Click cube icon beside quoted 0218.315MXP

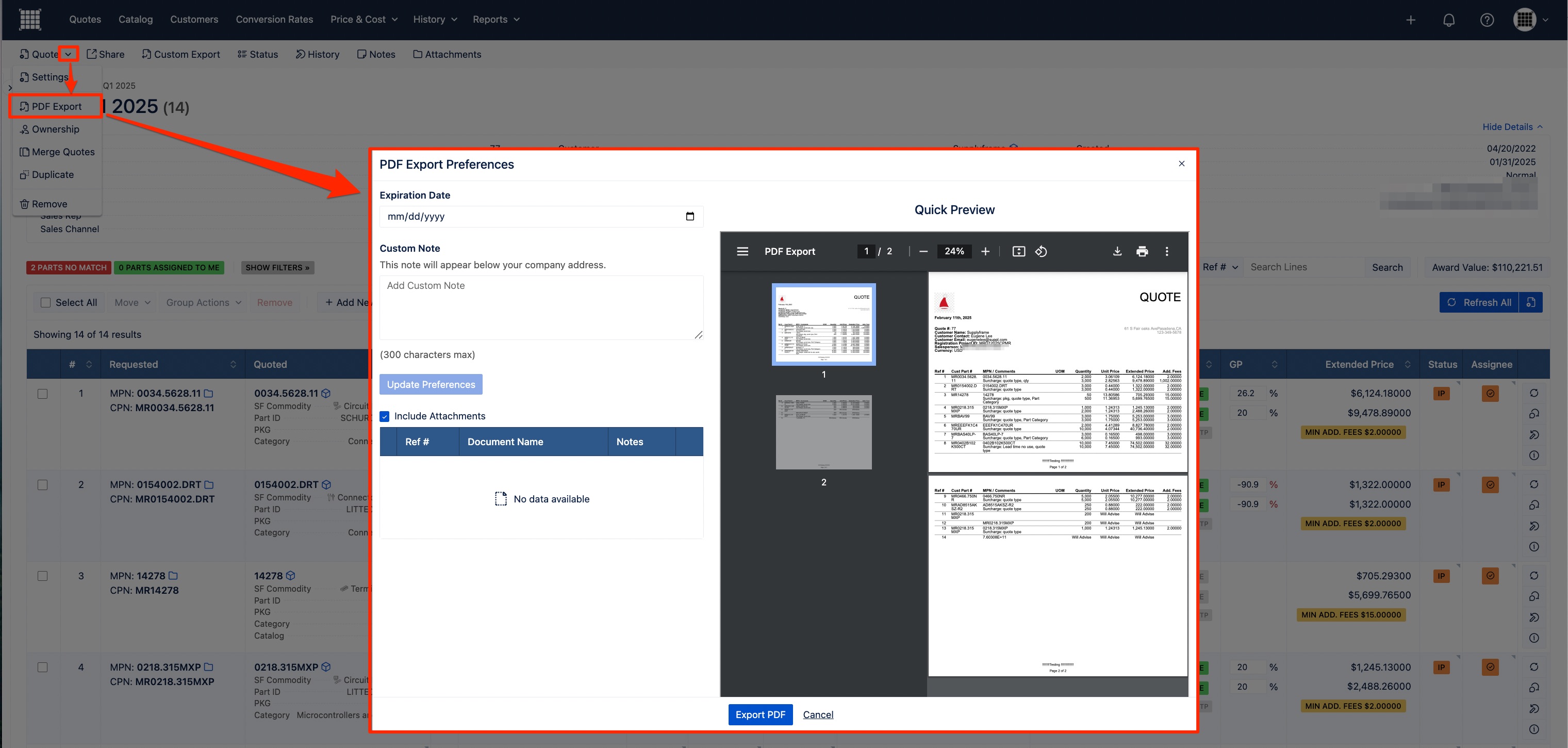(x=326, y=667)
